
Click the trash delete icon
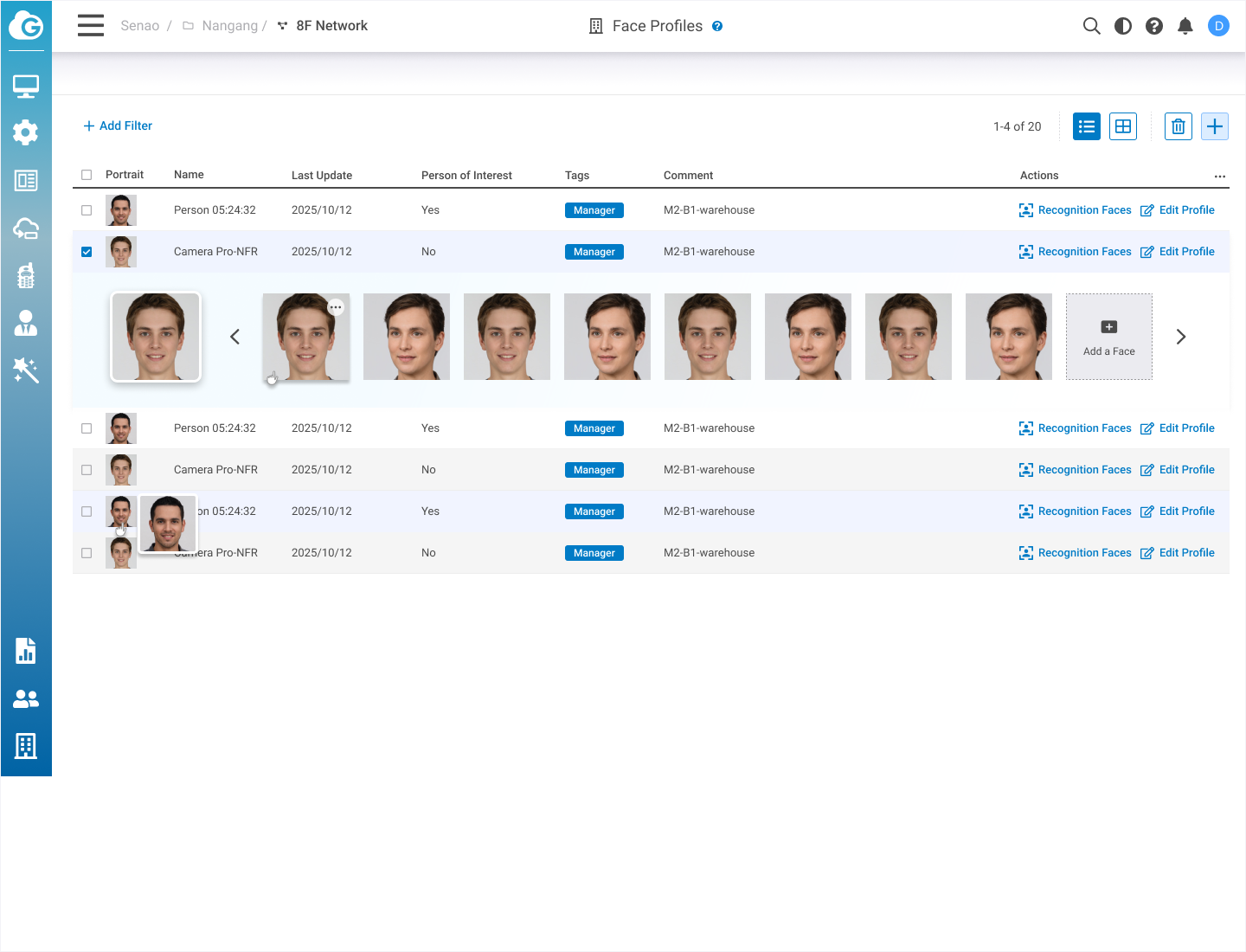1178,126
